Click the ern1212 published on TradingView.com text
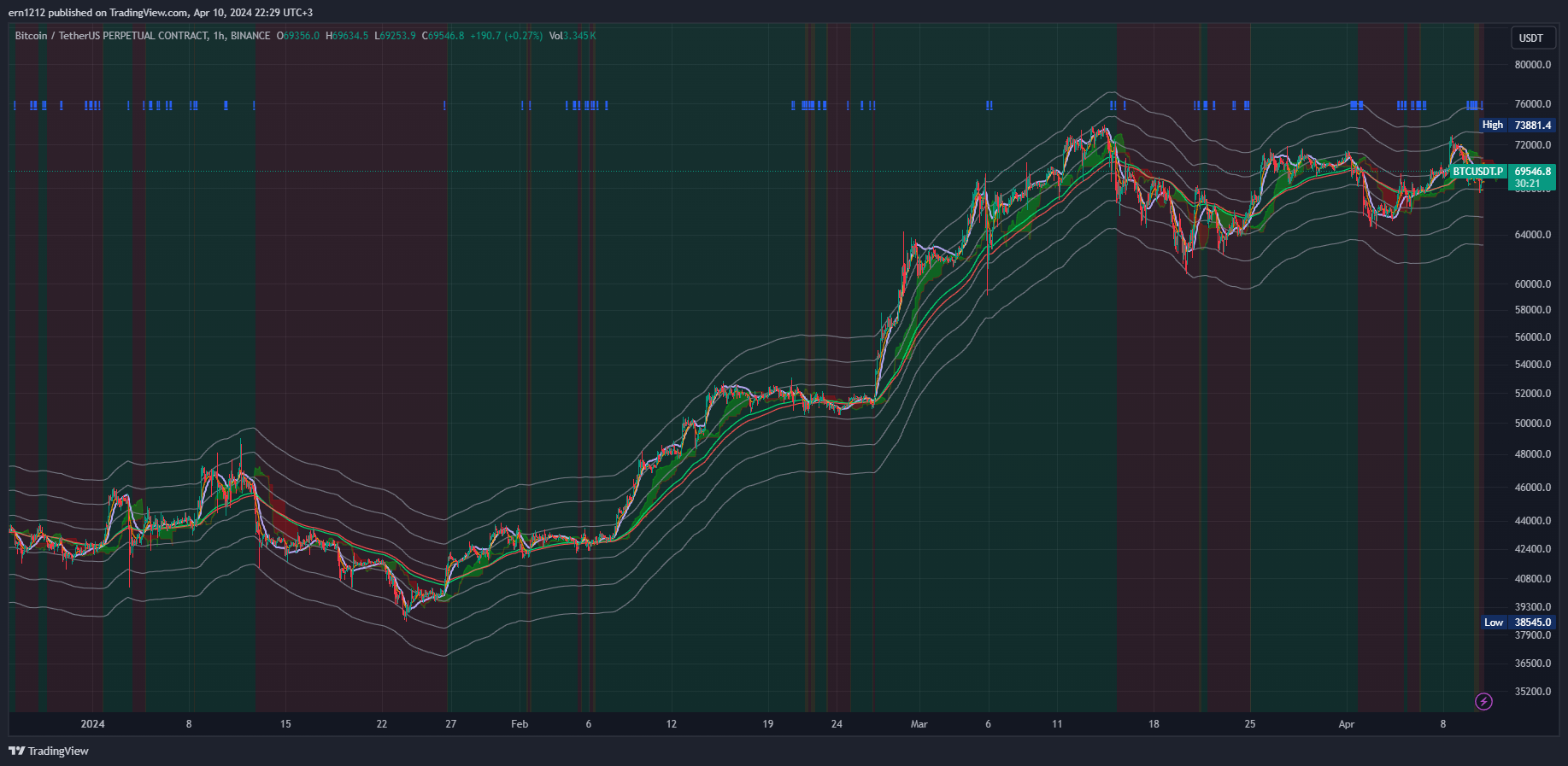Image resolution: width=1568 pixels, height=766 pixels. (x=161, y=13)
